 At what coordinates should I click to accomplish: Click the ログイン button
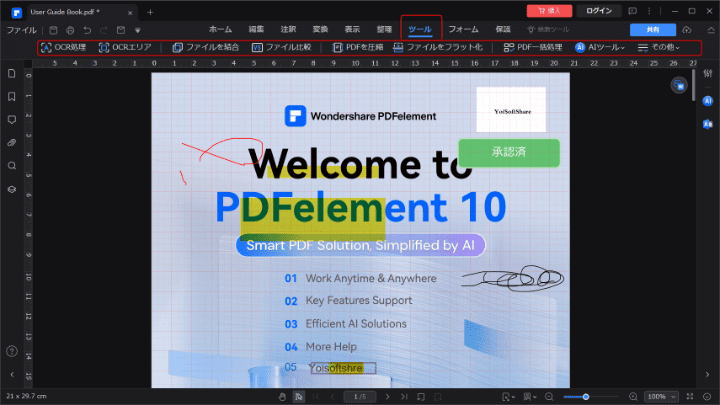(599, 11)
